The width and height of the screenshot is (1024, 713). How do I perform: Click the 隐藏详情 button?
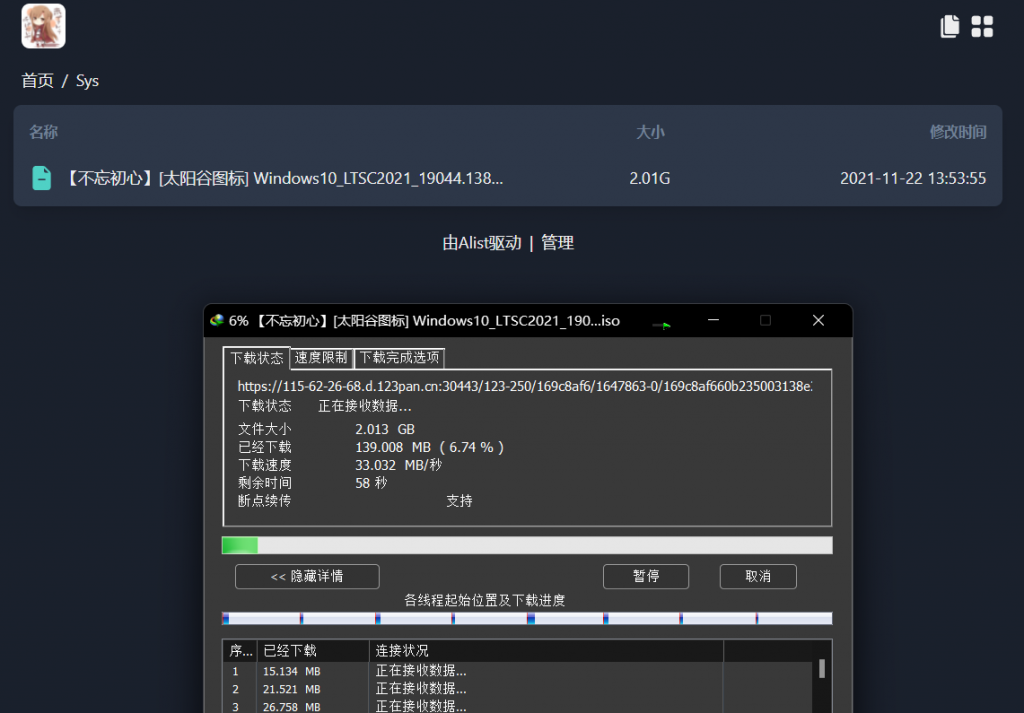click(x=307, y=577)
